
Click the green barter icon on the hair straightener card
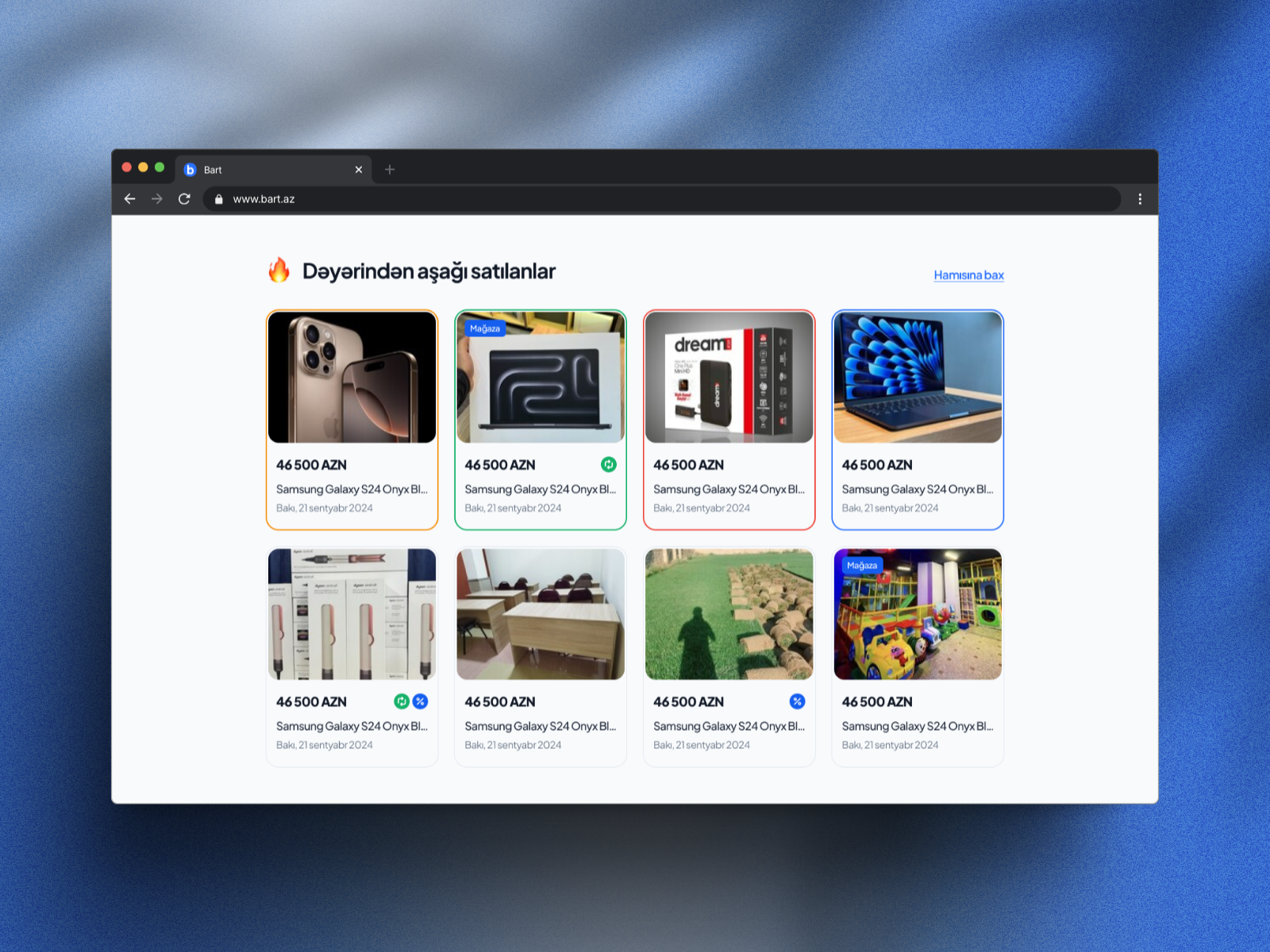(x=402, y=701)
